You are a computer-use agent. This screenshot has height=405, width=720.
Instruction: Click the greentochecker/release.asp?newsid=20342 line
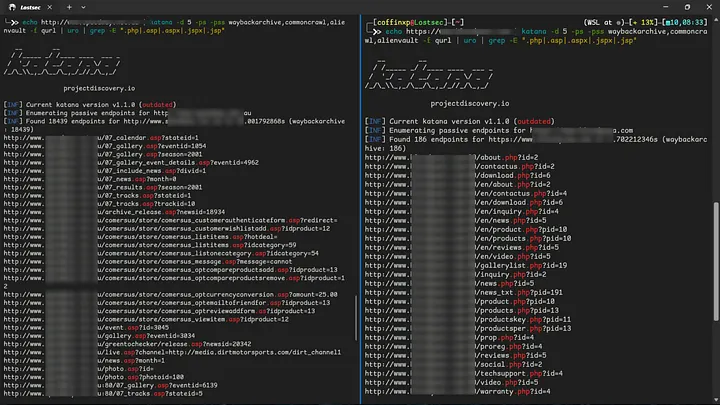127,344
